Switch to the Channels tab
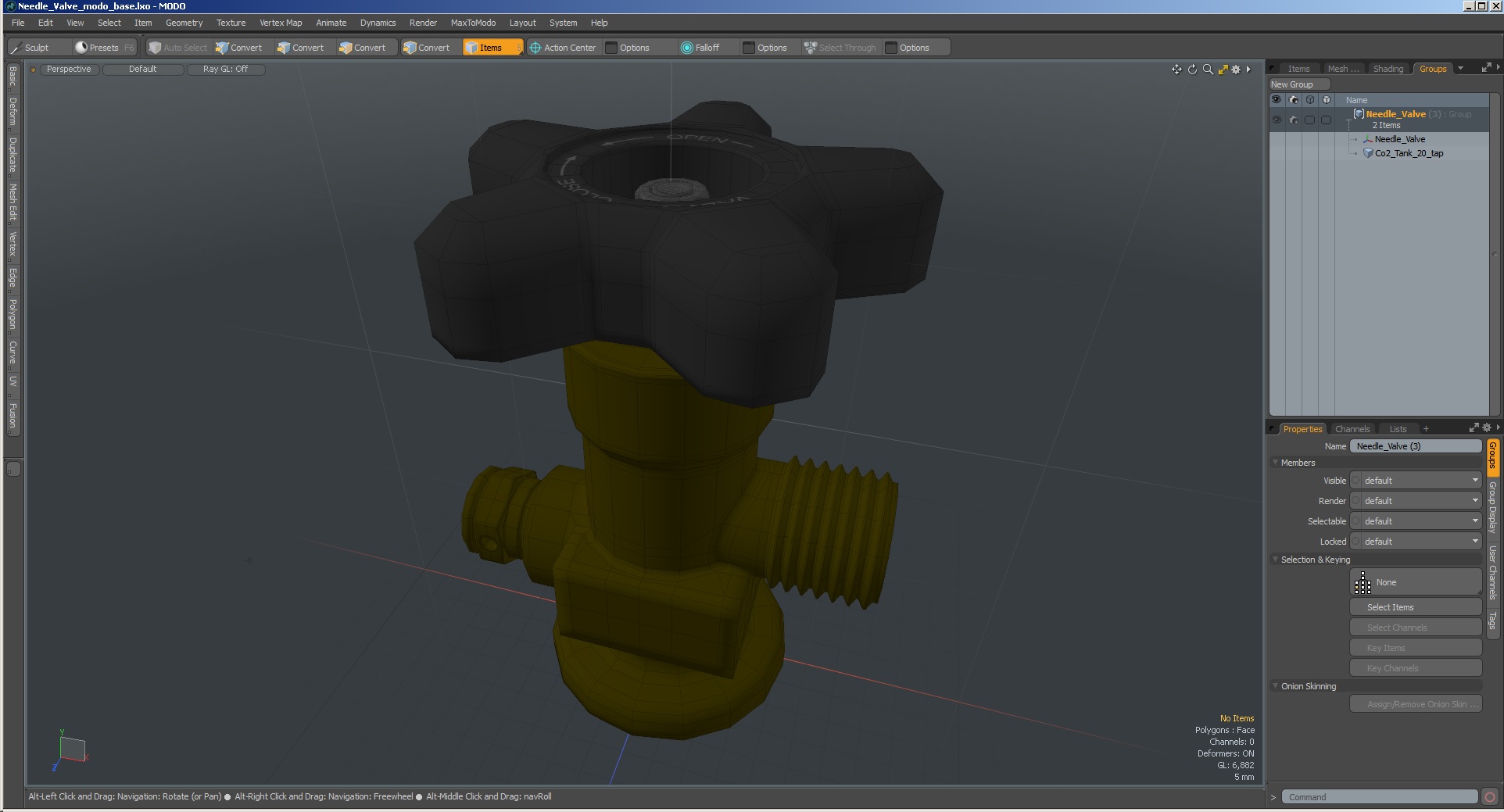The width and height of the screenshot is (1504, 812). pyautogui.click(x=1352, y=429)
